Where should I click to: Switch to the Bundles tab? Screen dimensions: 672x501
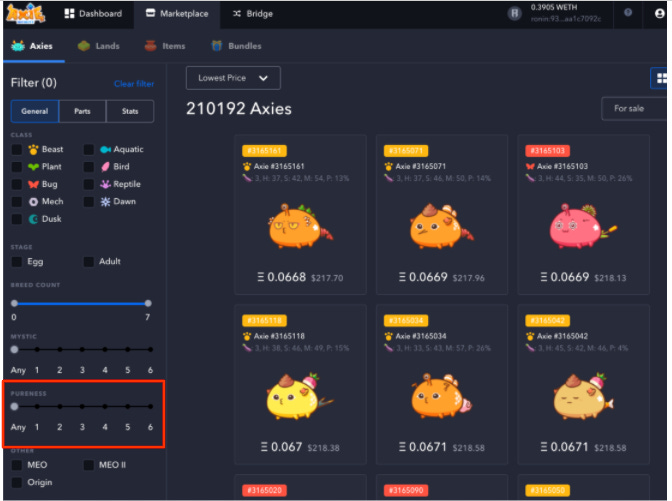tap(236, 46)
